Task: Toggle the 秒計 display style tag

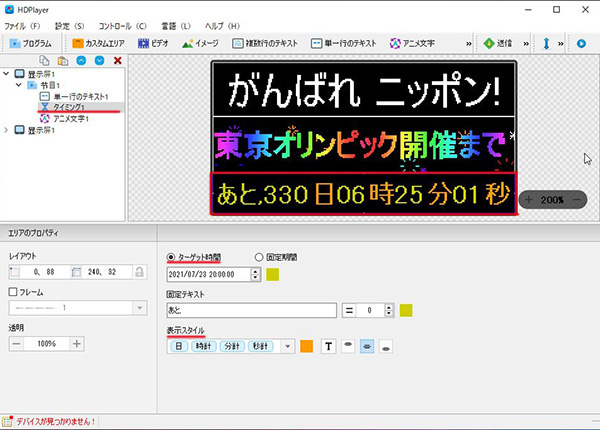Action: point(260,346)
